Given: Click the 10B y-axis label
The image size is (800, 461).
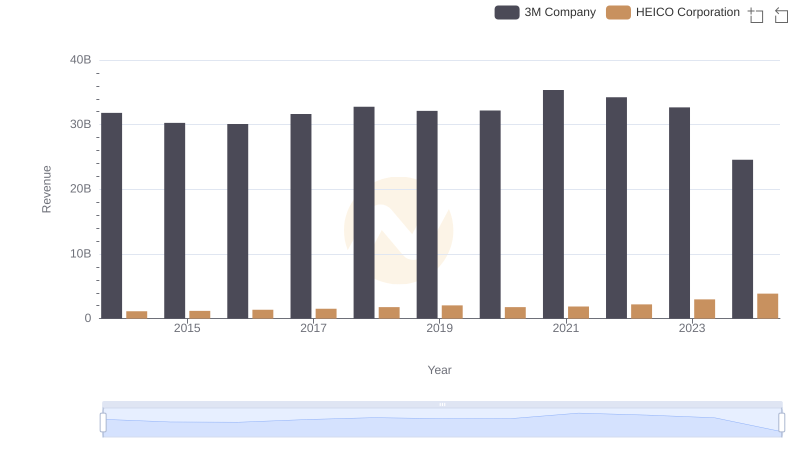Looking at the screenshot, I should (81, 253).
